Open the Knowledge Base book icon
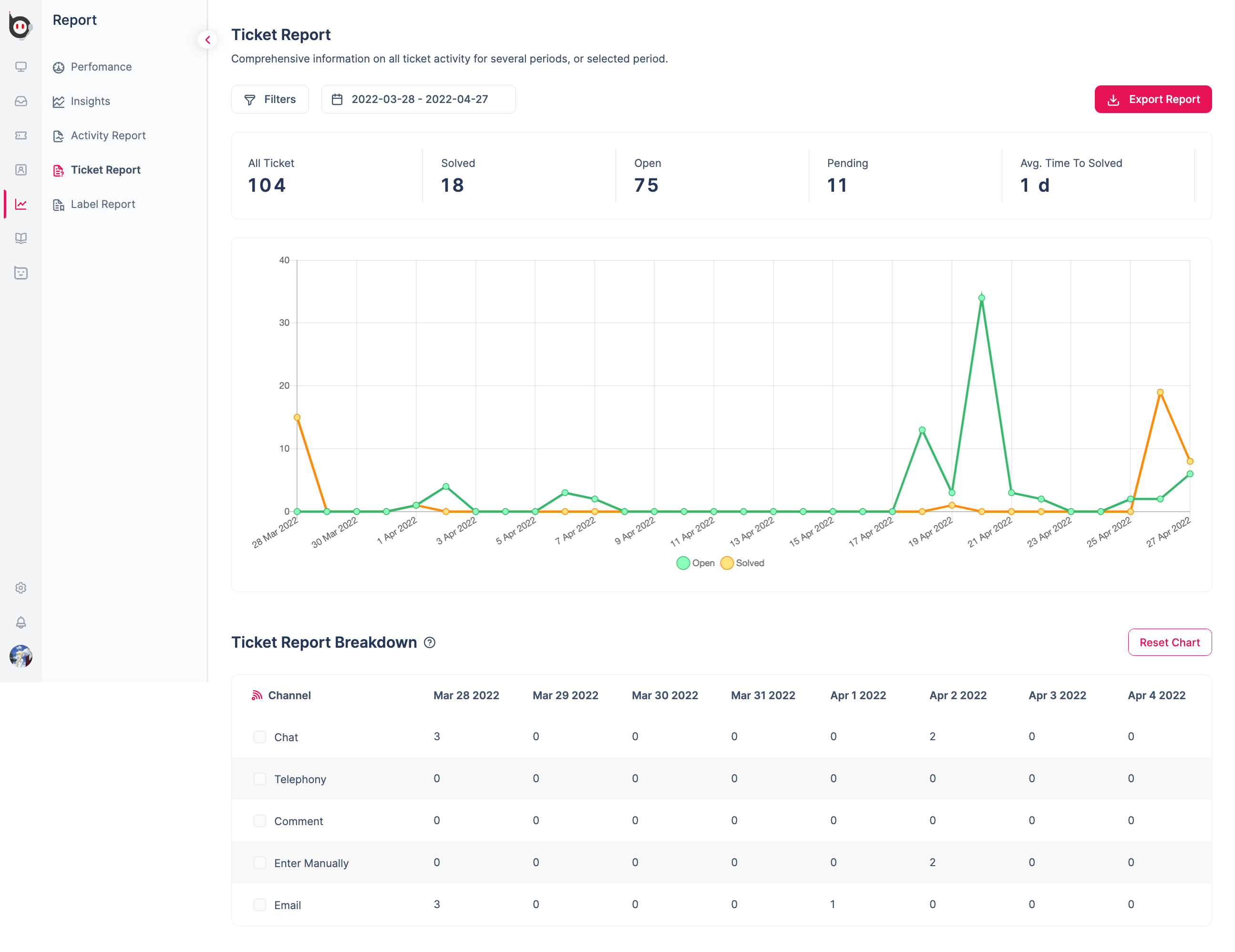This screenshot has height=952, width=1235. pyautogui.click(x=21, y=238)
